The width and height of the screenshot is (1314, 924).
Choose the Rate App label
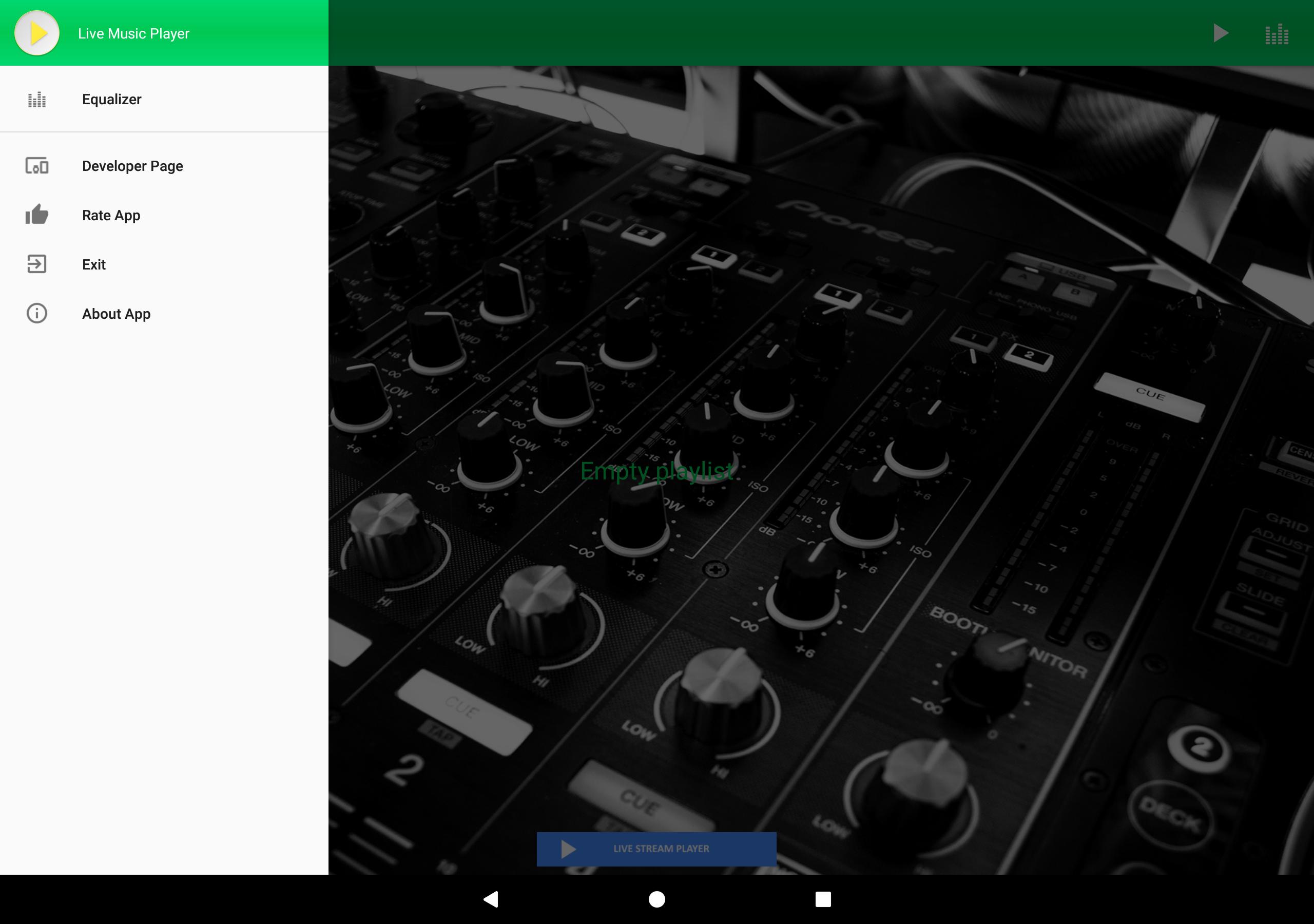pos(111,215)
